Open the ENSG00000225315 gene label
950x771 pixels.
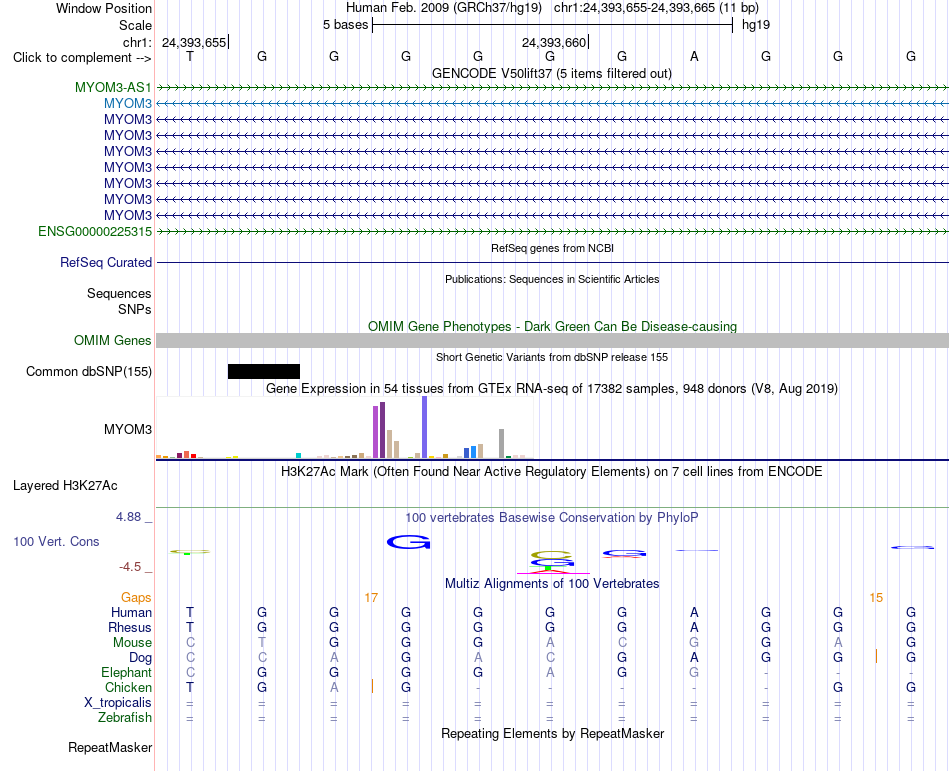tap(95, 231)
